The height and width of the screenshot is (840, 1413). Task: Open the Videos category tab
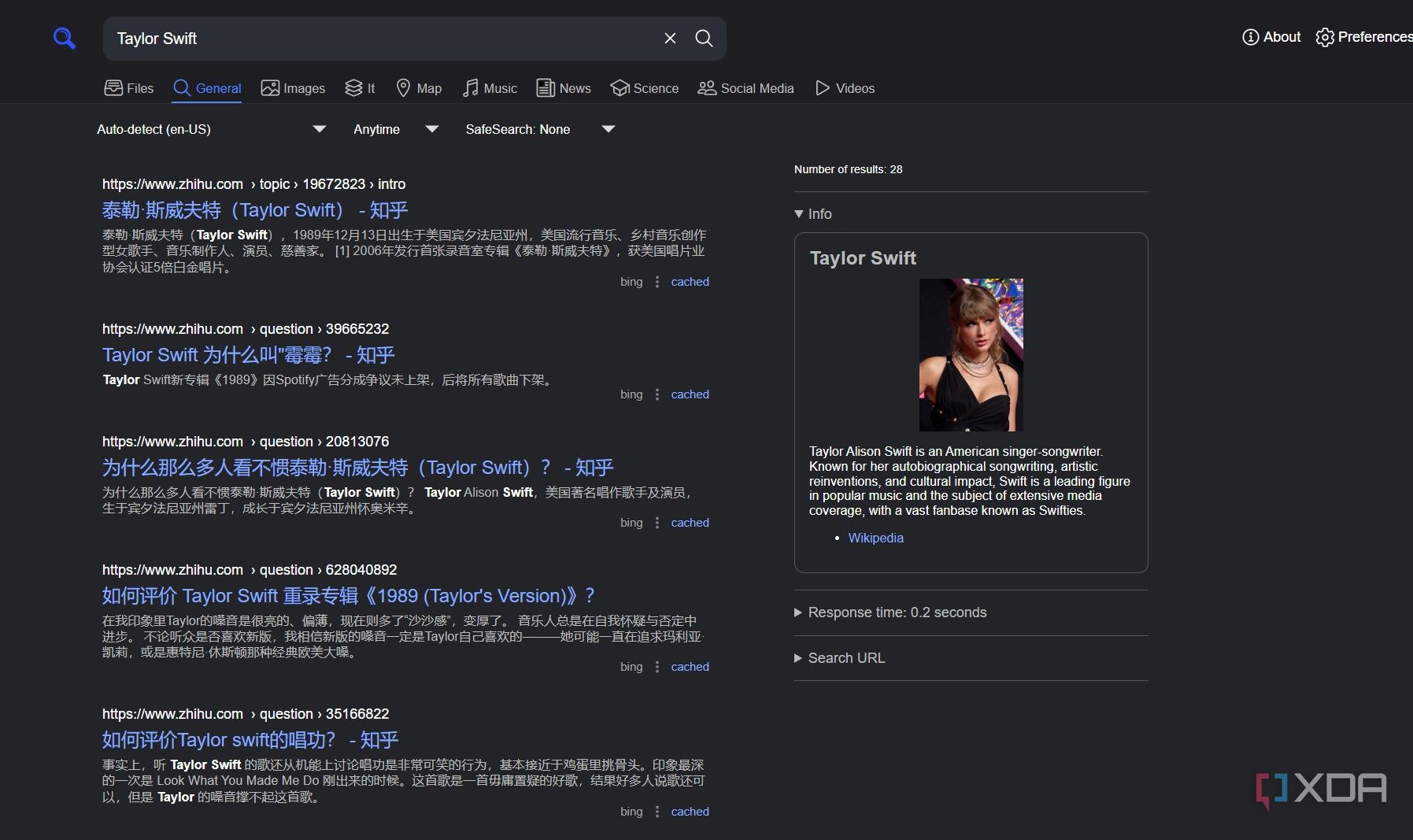click(x=845, y=88)
